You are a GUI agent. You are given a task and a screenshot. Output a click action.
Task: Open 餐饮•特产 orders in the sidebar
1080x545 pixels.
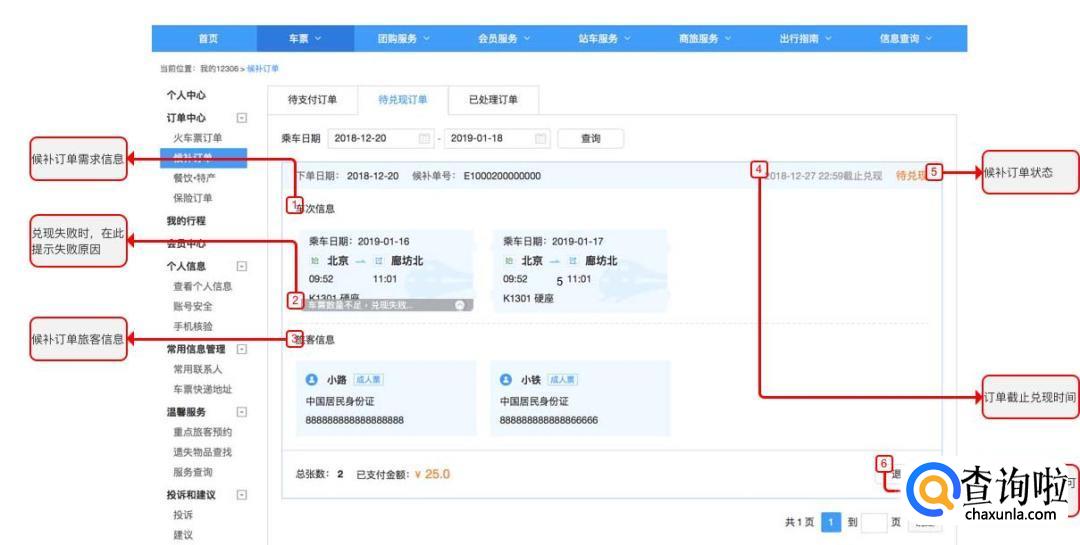[x=194, y=178]
